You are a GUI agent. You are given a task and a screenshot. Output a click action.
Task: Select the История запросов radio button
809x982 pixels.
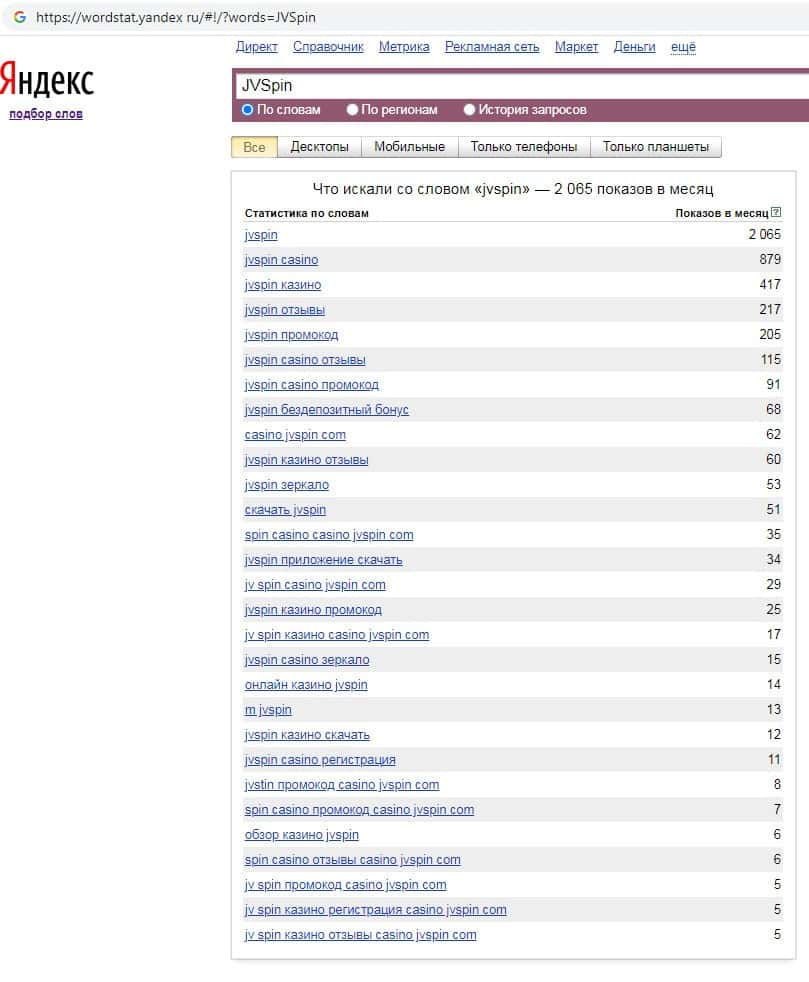point(469,110)
